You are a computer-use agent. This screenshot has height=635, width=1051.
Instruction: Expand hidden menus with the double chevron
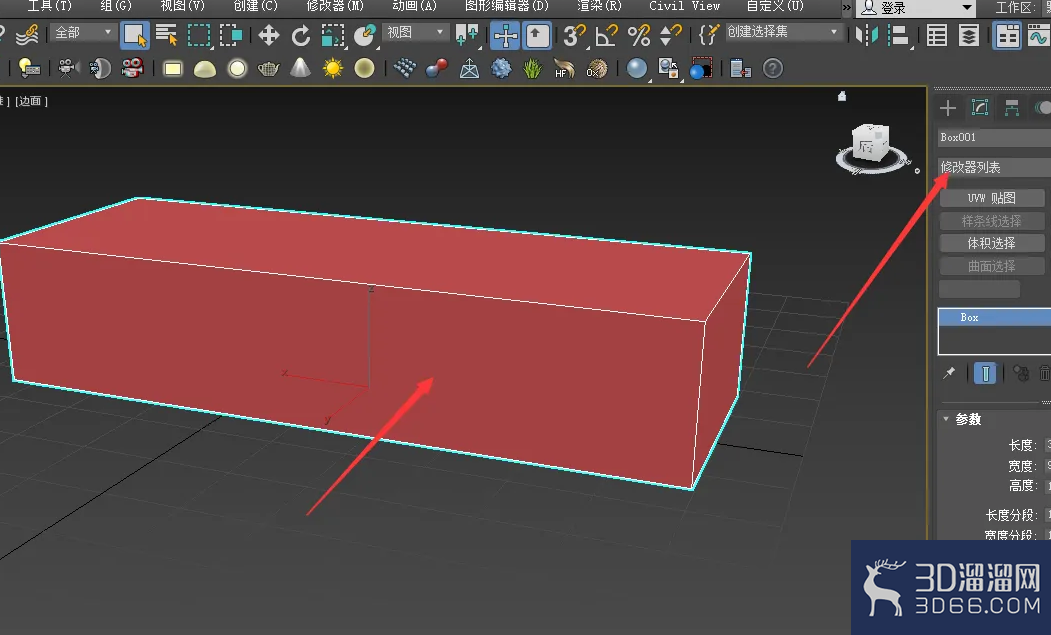click(x=847, y=7)
